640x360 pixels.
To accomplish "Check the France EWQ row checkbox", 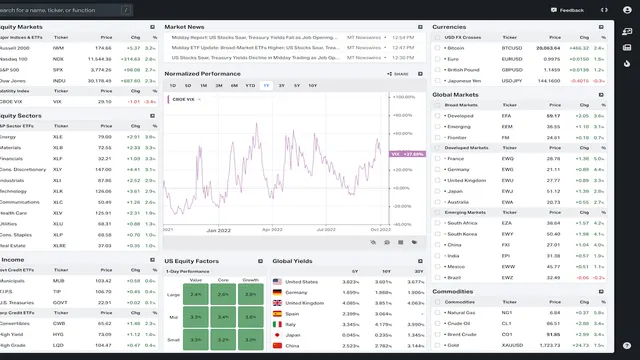I will [x=438, y=159].
